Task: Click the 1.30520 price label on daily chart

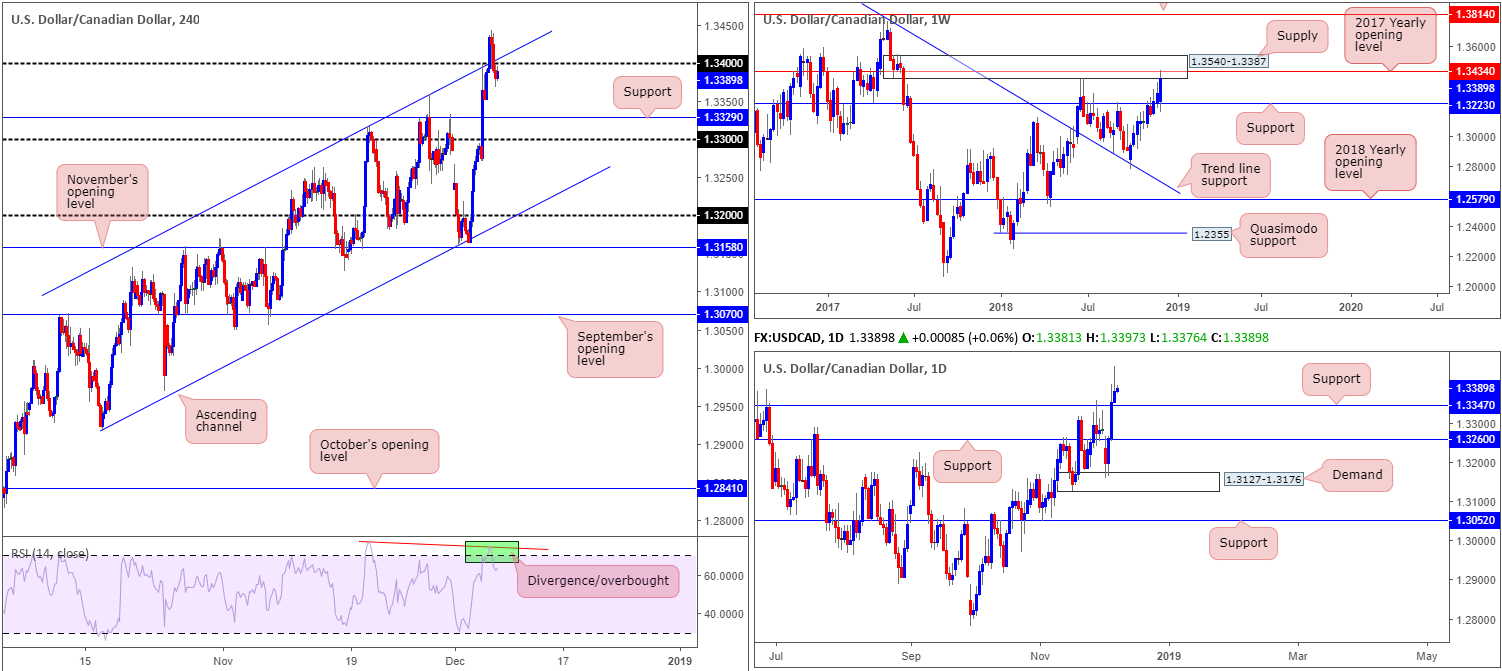Action: pos(1475,521)
